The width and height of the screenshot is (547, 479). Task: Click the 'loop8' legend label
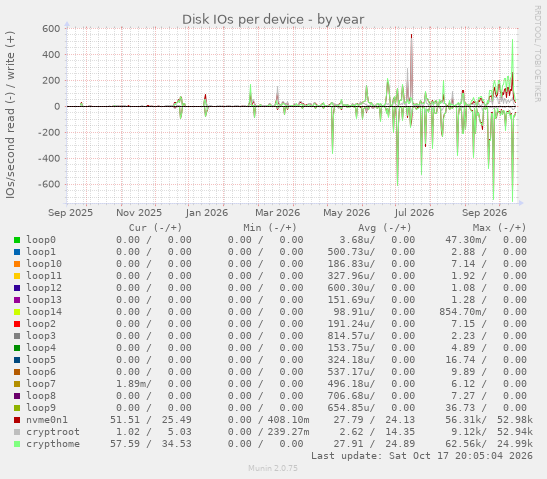pos(41,396)
